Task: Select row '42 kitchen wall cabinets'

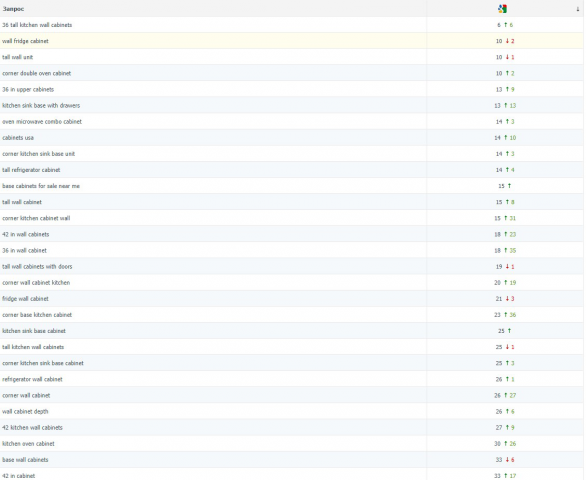Action: [x=292, y=427]
